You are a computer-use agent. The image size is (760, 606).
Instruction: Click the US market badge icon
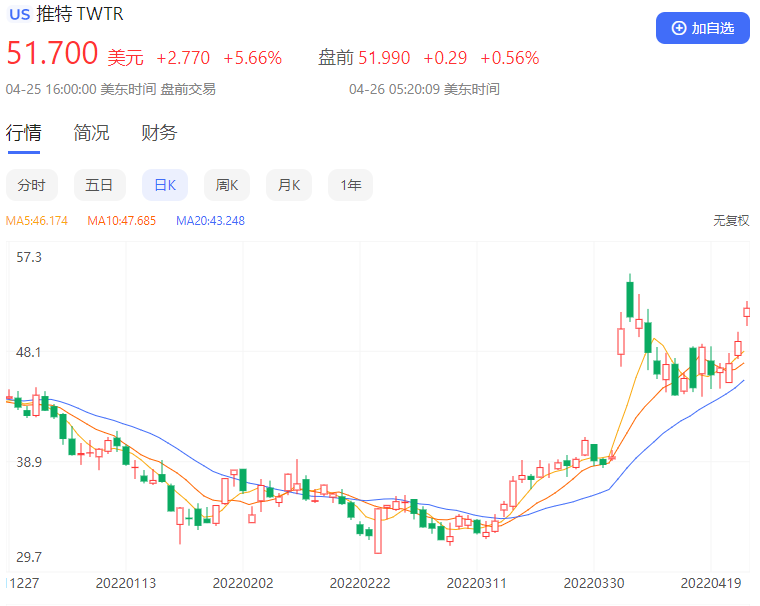(19, 14)
